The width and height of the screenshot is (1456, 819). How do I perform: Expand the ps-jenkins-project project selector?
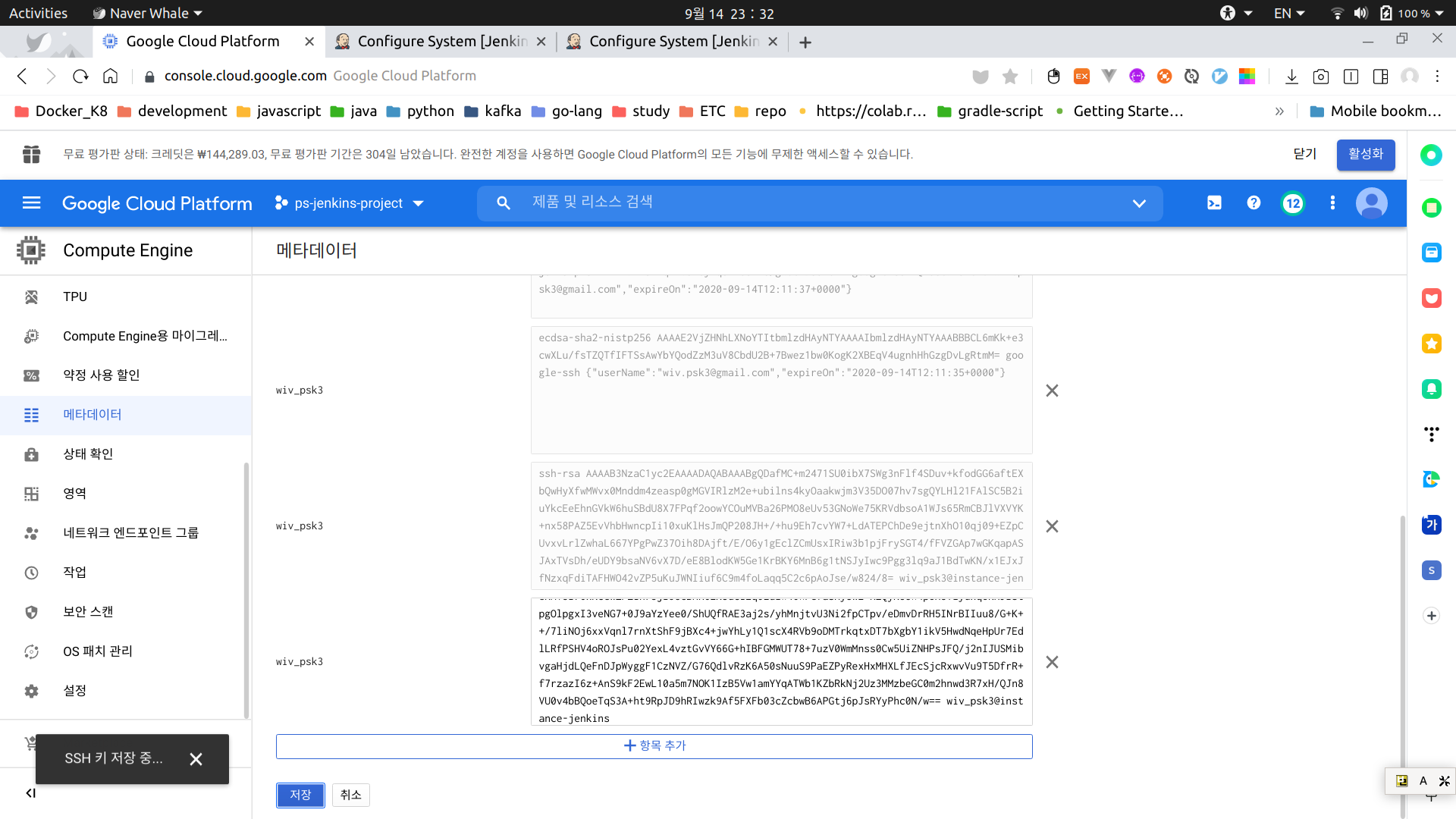pyautogui.click(x=350, y=203)
